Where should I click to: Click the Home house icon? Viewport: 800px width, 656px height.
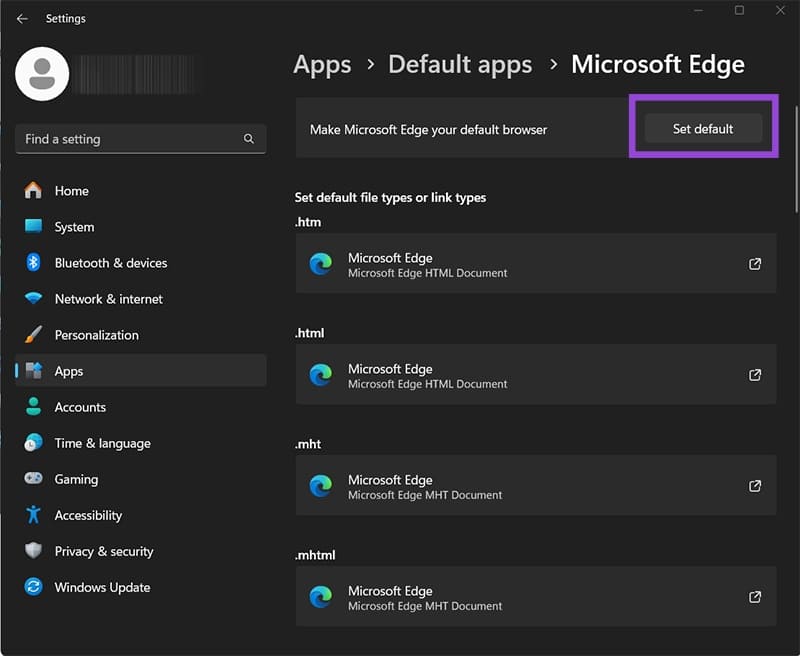click(x=33, y=190)
